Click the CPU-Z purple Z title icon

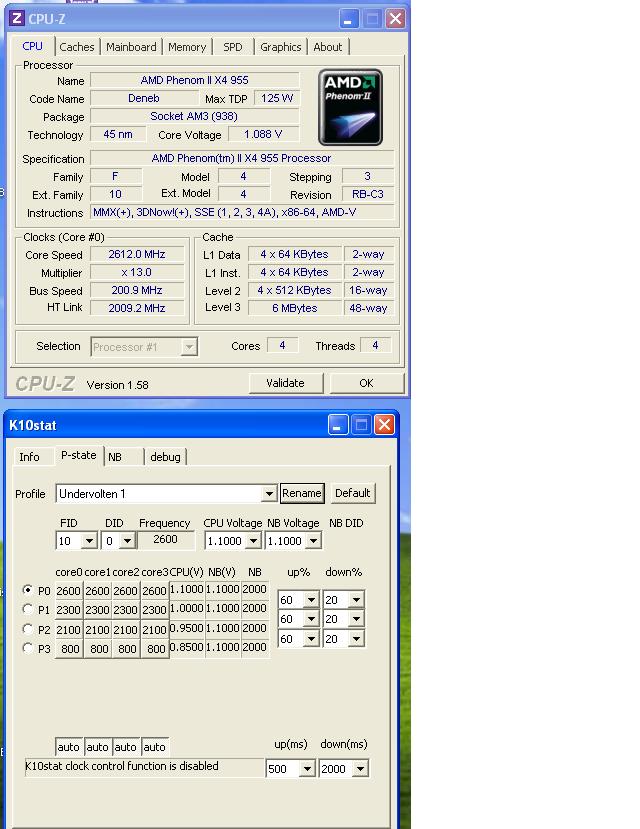pos(16,19)
